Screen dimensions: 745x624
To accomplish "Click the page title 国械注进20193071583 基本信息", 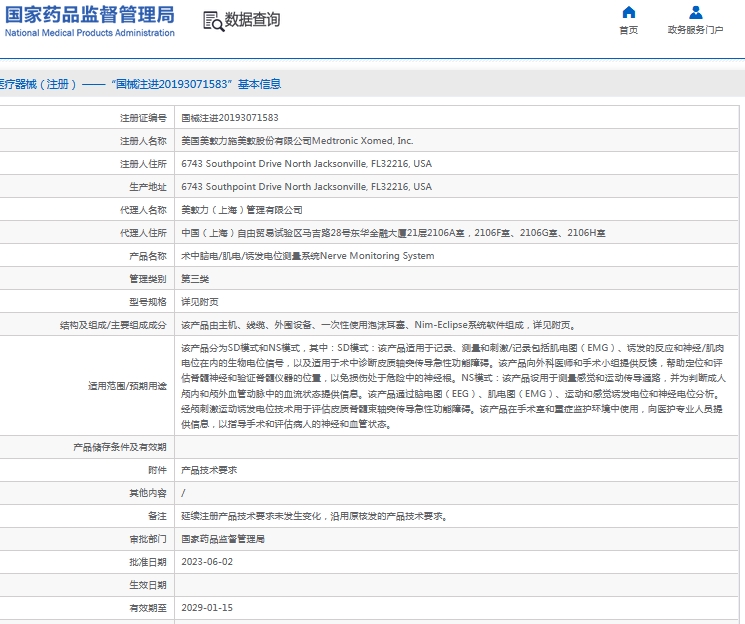I will click(x=196, y=84).
